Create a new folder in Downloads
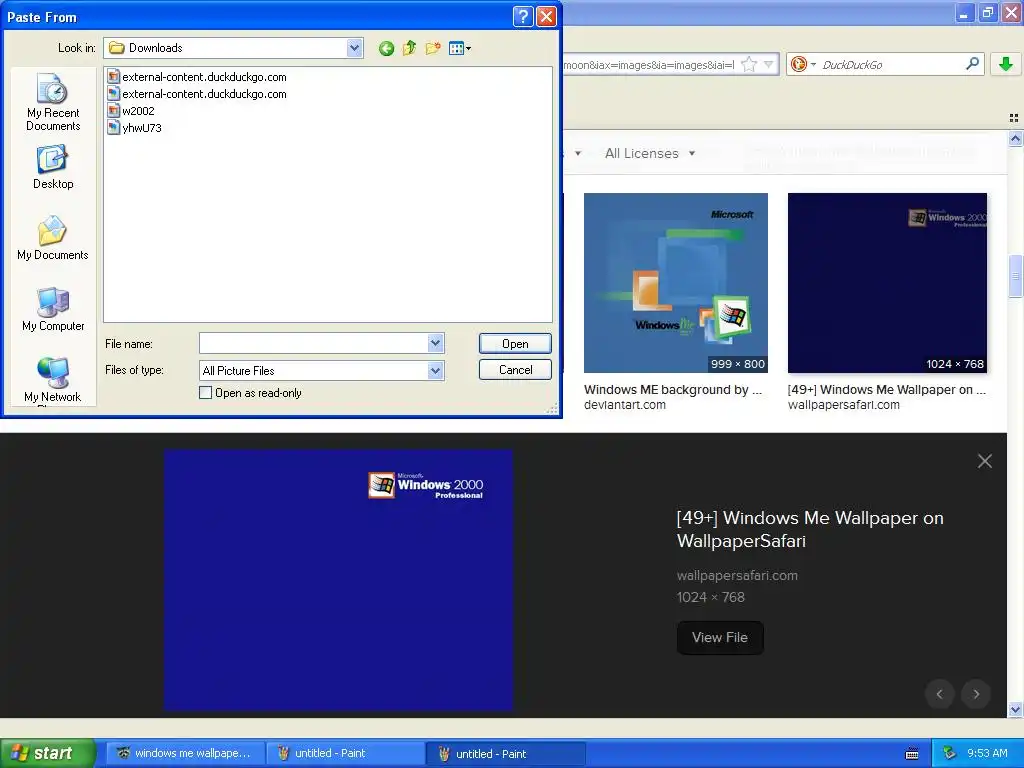The width and height of the screenshot is (1024, 768). click(x=433, y=48)
